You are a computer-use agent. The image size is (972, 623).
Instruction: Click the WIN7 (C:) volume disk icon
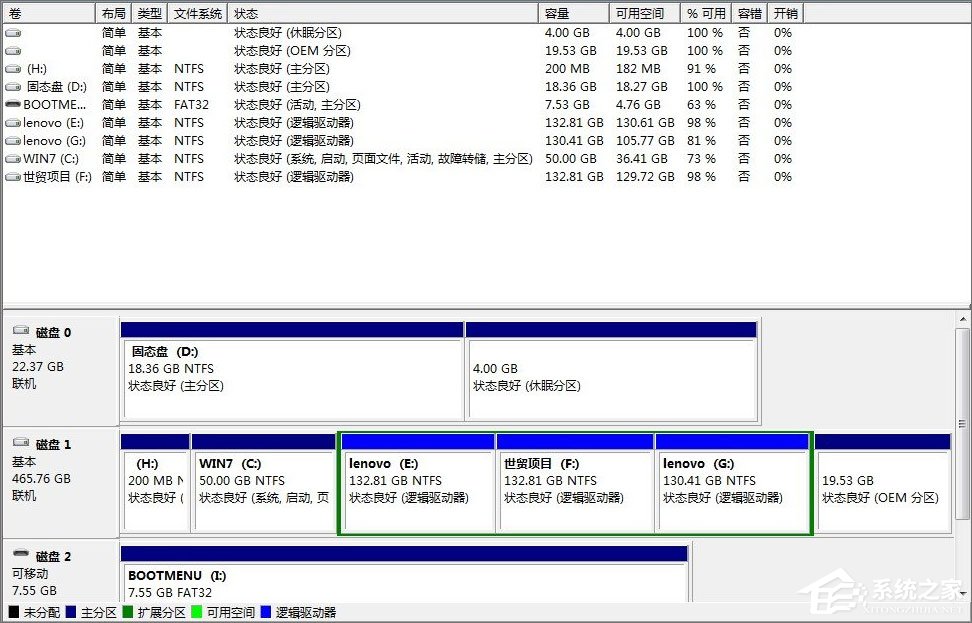pyautogui.click(x=12, y=159)
